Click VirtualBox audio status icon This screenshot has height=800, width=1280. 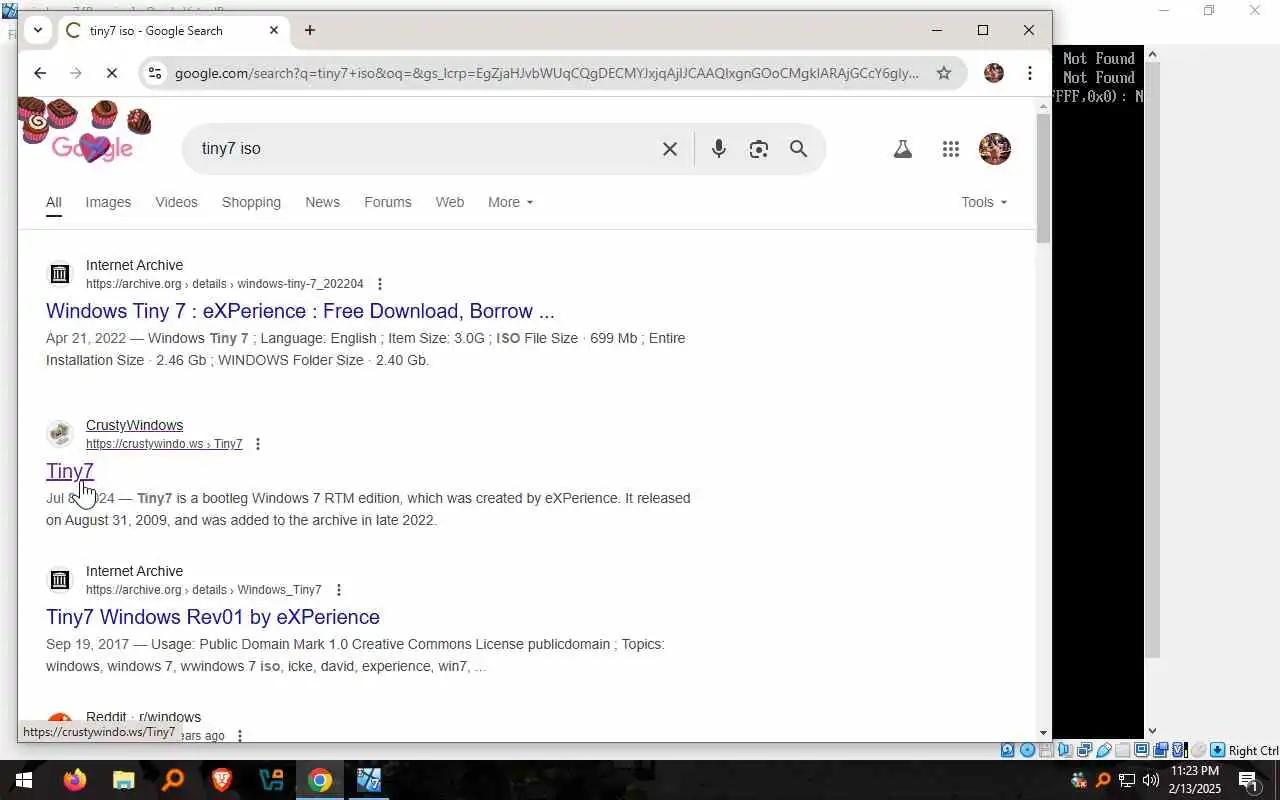[x=1064, y=750]
